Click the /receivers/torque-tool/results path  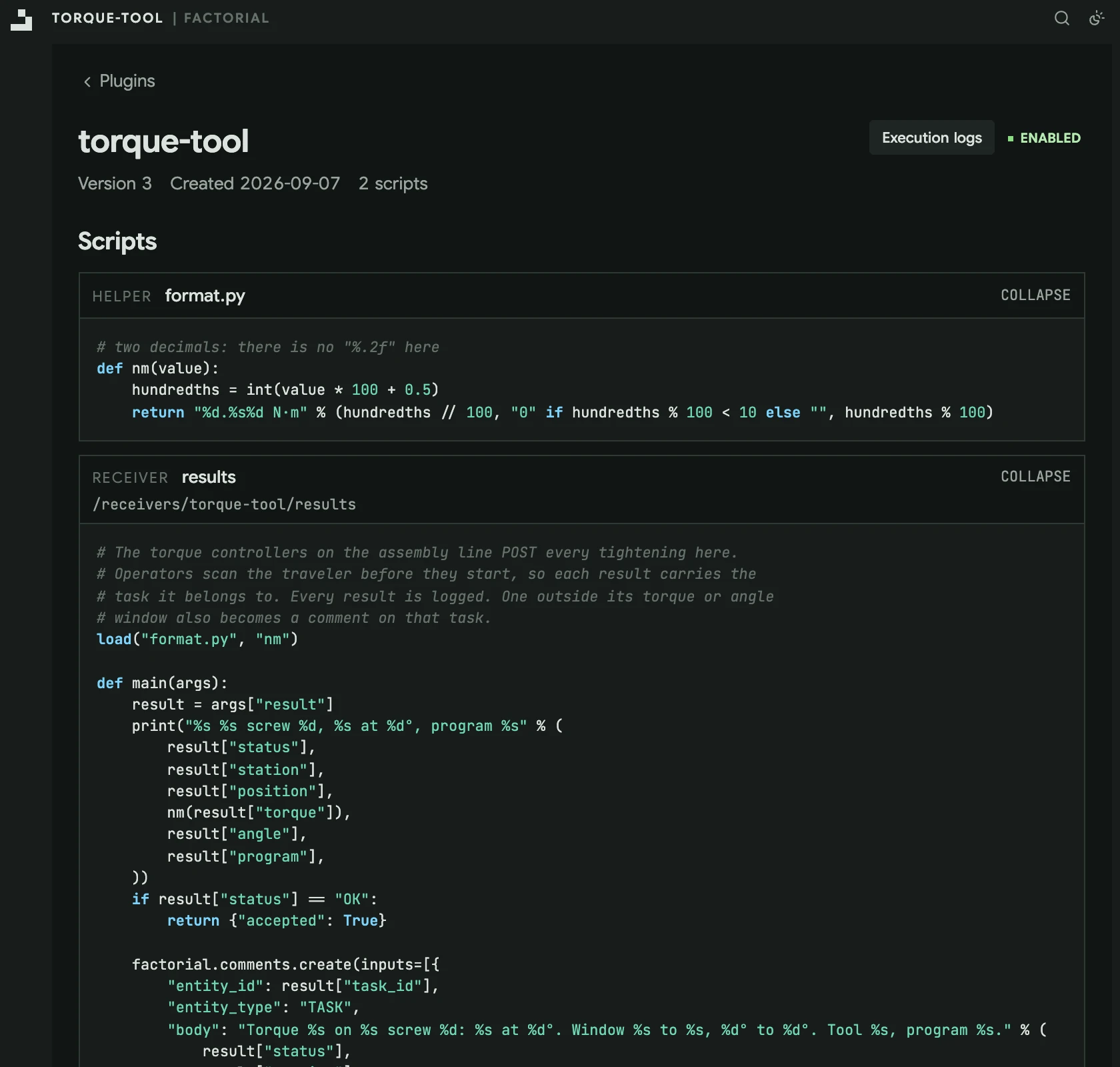point(224,504)
